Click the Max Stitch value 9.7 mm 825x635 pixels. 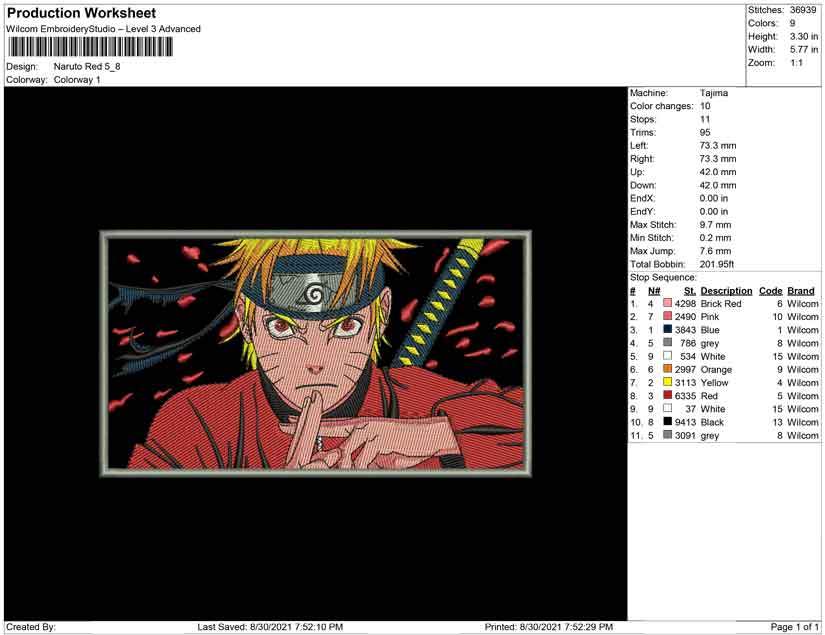point(715,225)
